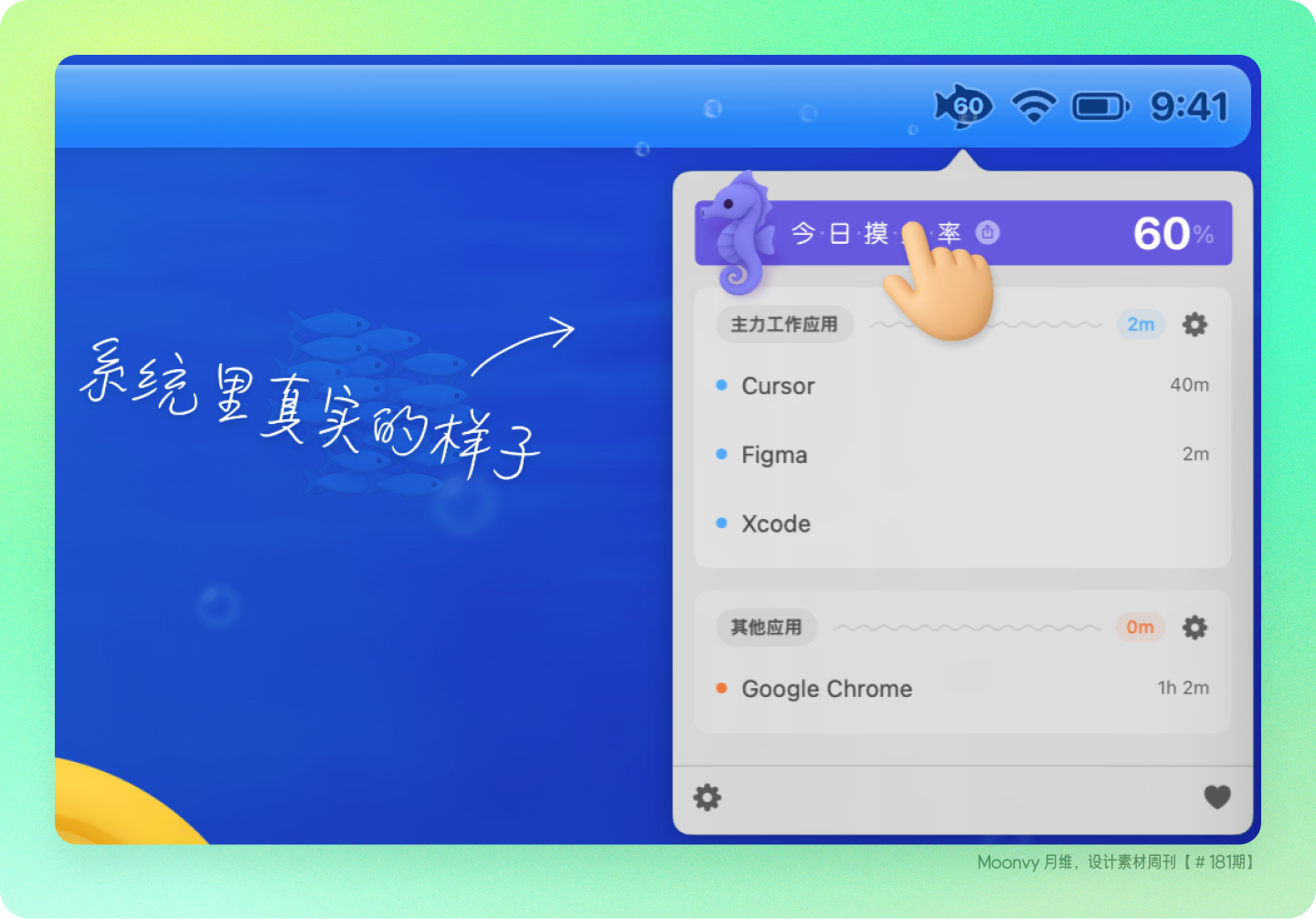Click the battery icon in menu bar
This screenshot has height=919, width=1316.
pos(1101,107)
